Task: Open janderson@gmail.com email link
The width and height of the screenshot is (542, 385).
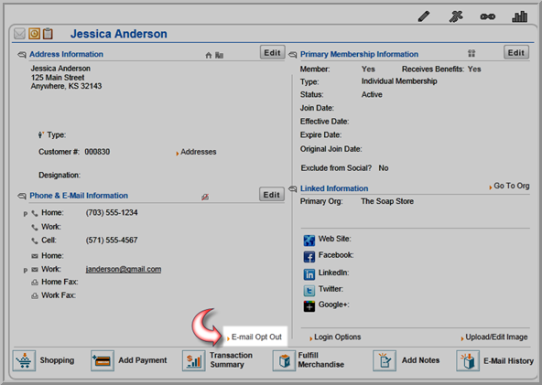Action: tap(123, 269)
